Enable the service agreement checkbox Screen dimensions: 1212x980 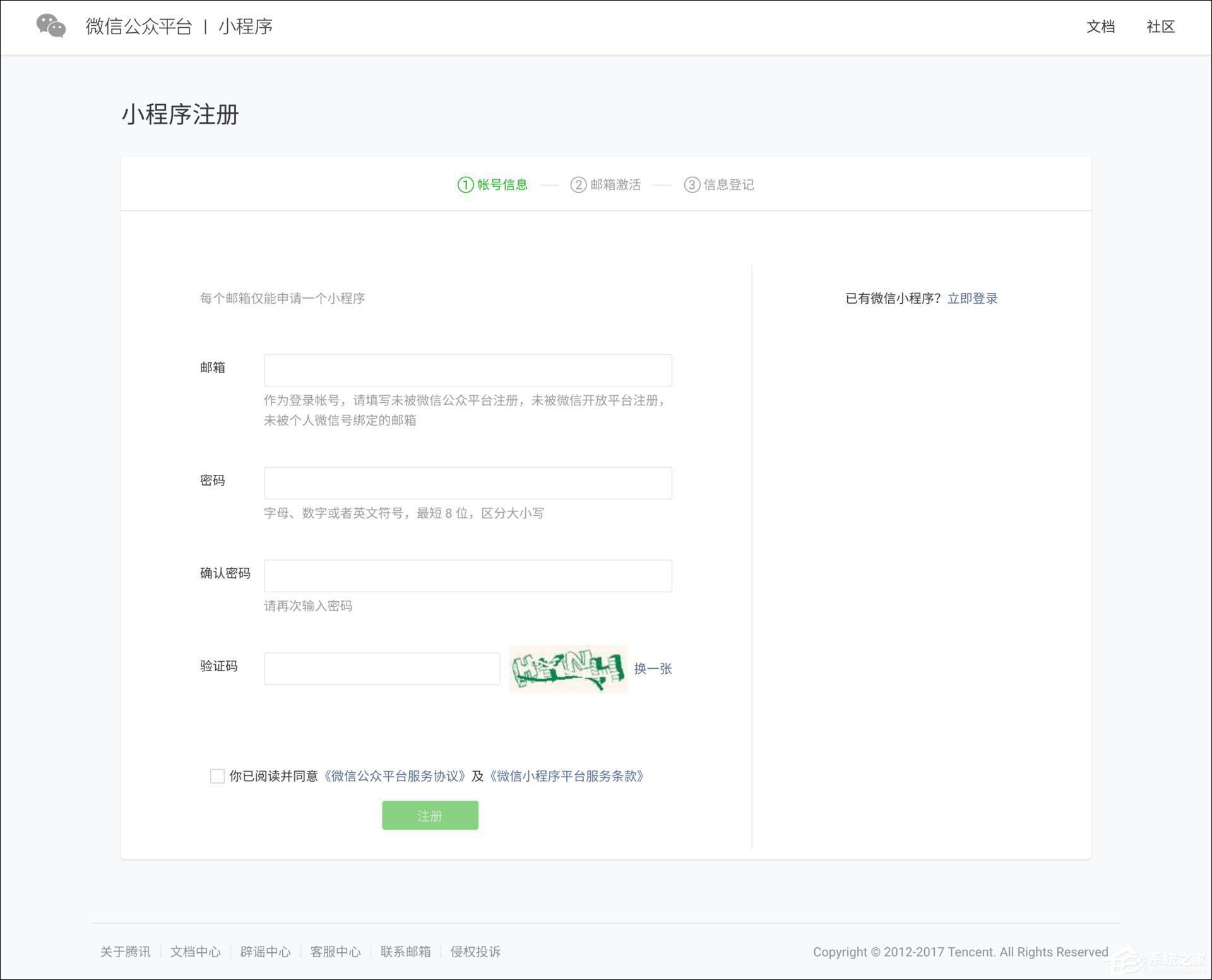217,776
